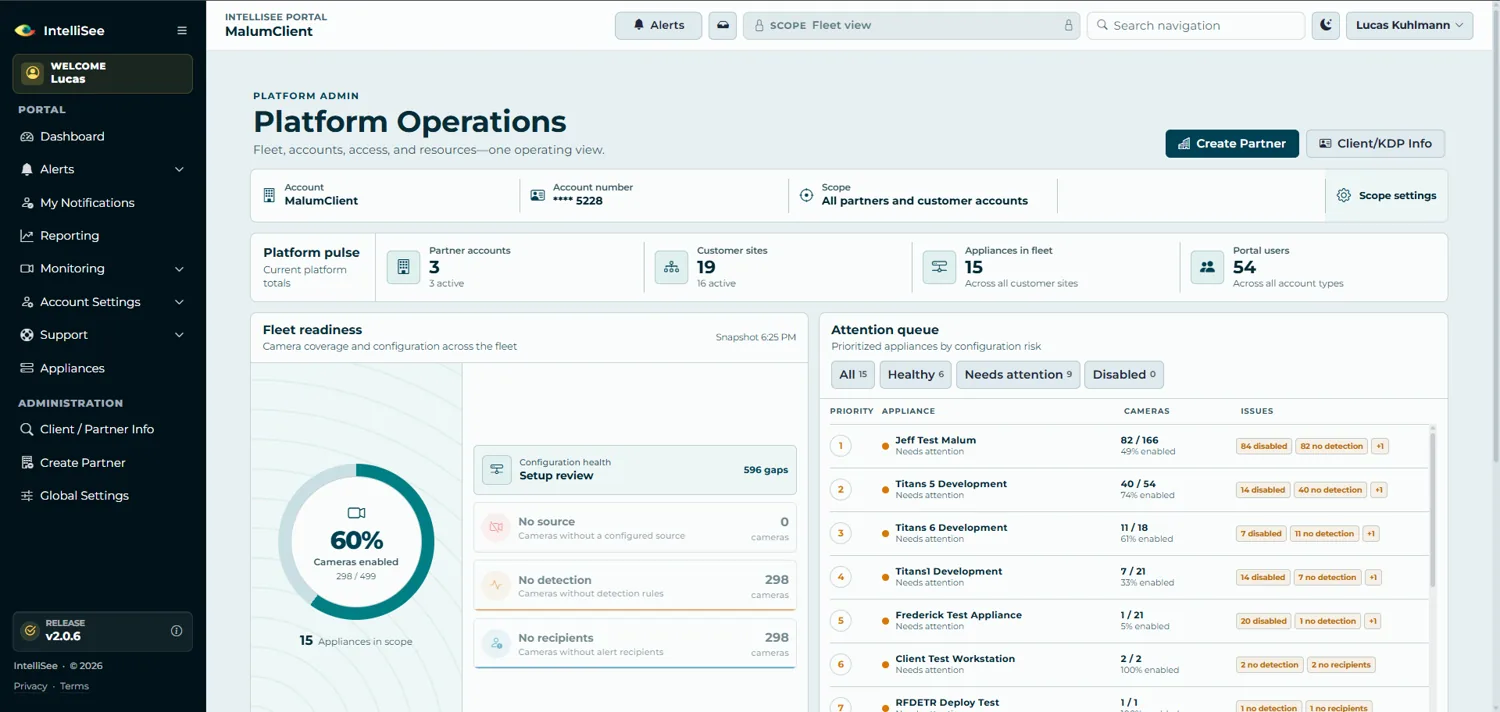The height and width of the screenshot is (712, 1500).
Task: Click the Account number card icon
Action: point(537,195)
